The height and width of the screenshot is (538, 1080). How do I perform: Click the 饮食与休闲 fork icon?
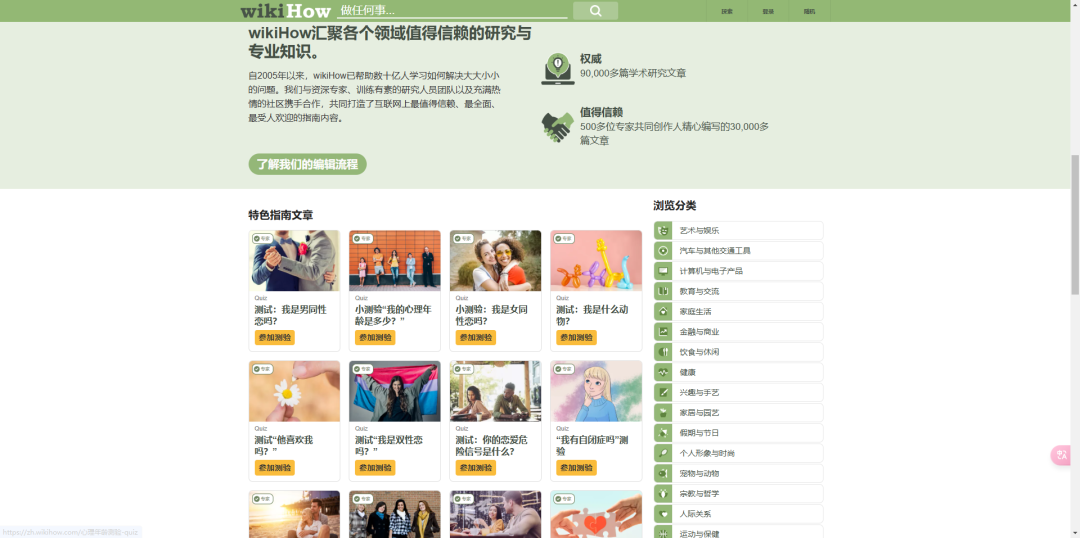pos(663,351)
